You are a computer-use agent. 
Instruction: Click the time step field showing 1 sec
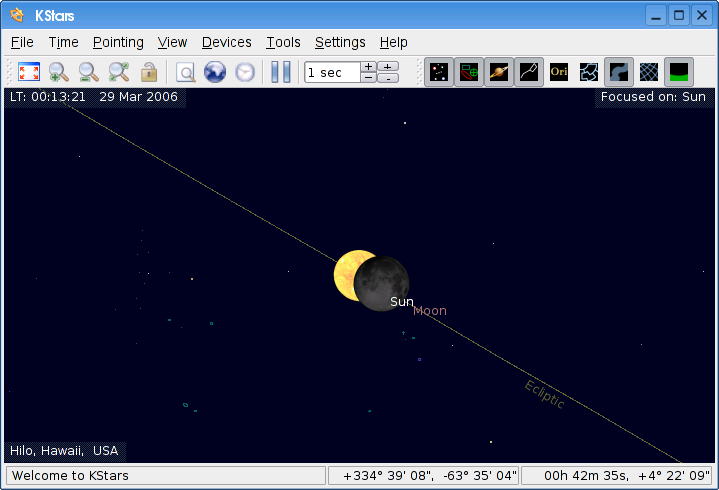[x=332, y=72]
